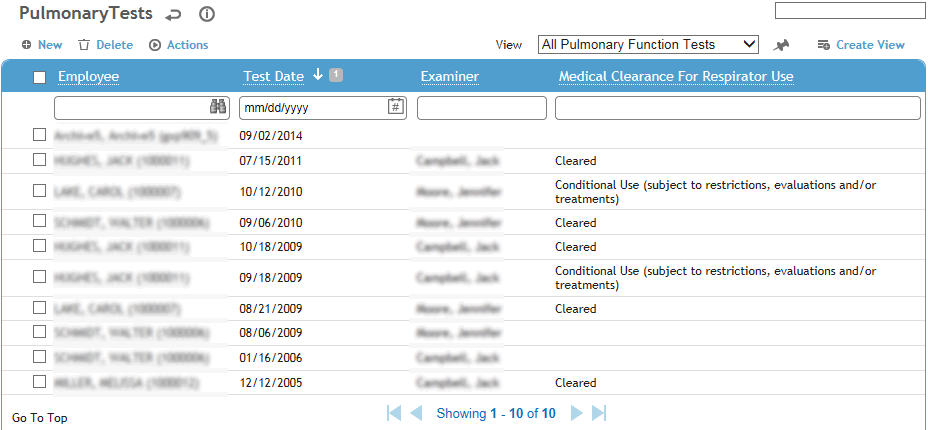The height and width of the screenshot is (430, 928).
Task: Check the row dated 07/15/2011
Action: pos(40,160)
